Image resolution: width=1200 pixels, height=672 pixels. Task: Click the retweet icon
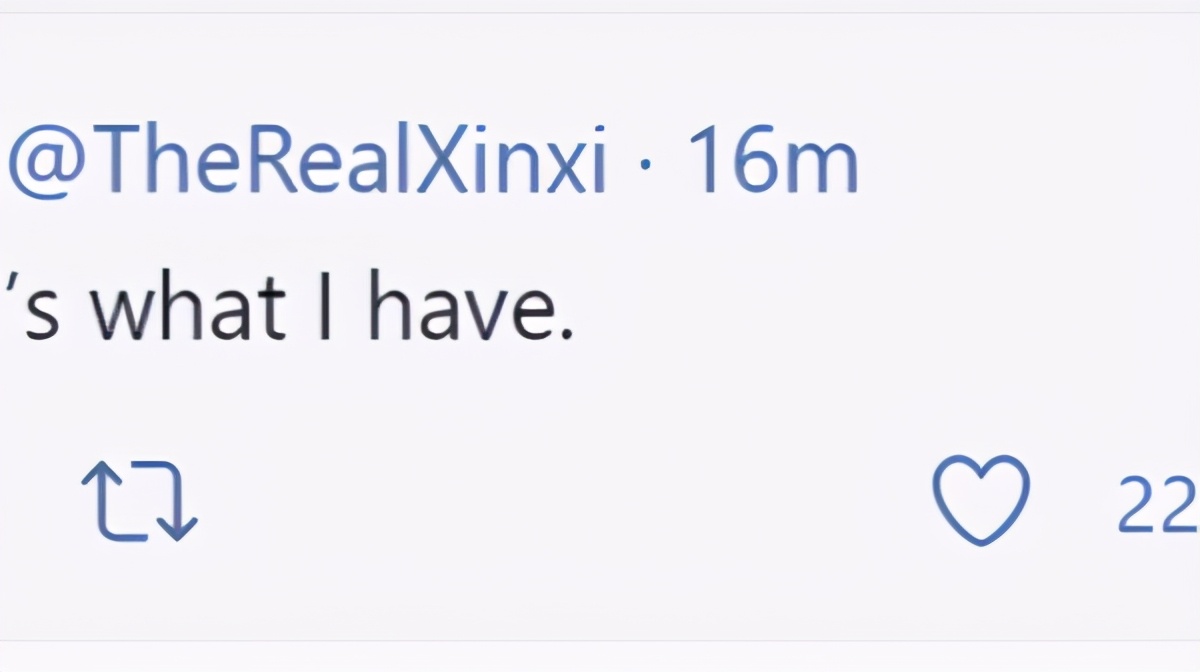click(139, 502)
